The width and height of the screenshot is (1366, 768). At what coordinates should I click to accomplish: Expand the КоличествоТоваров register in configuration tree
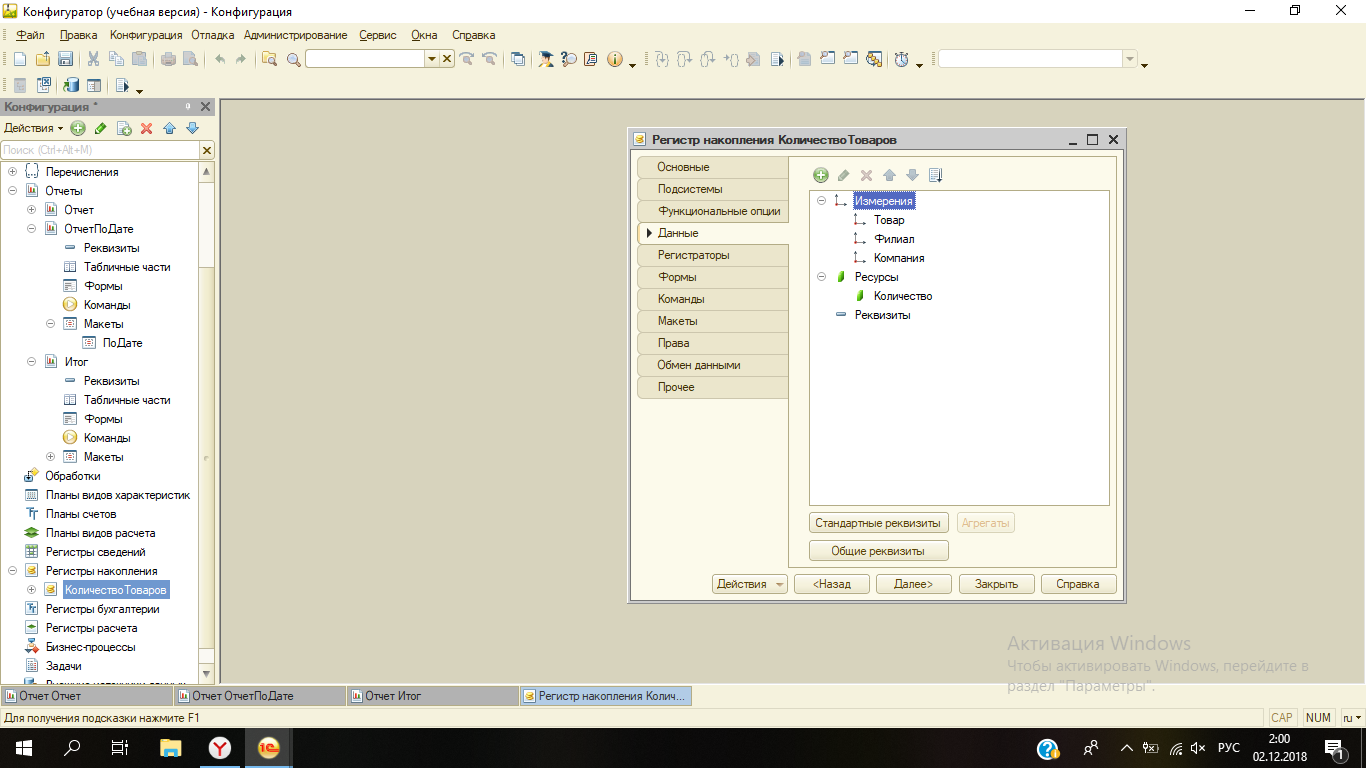pyautogui.click(x=31, y=590)
